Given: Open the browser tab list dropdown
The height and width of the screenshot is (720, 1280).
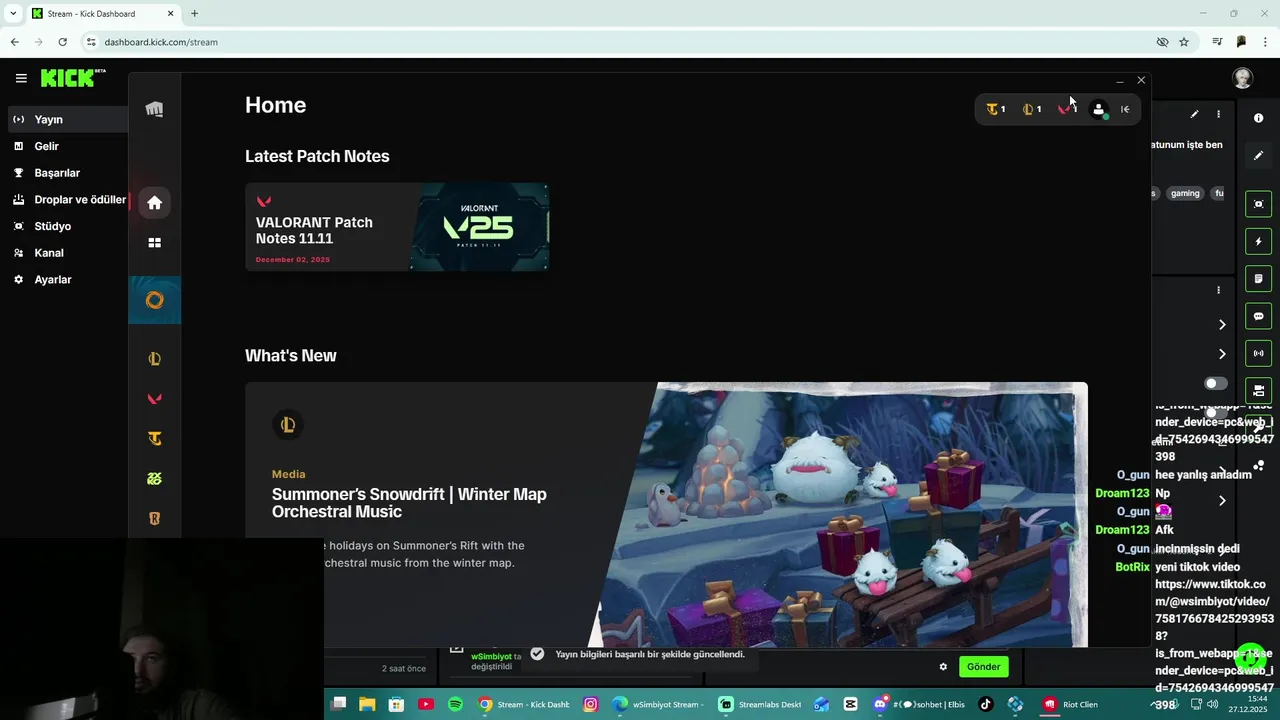Looking at the screenshot, I should click(13, 14).
